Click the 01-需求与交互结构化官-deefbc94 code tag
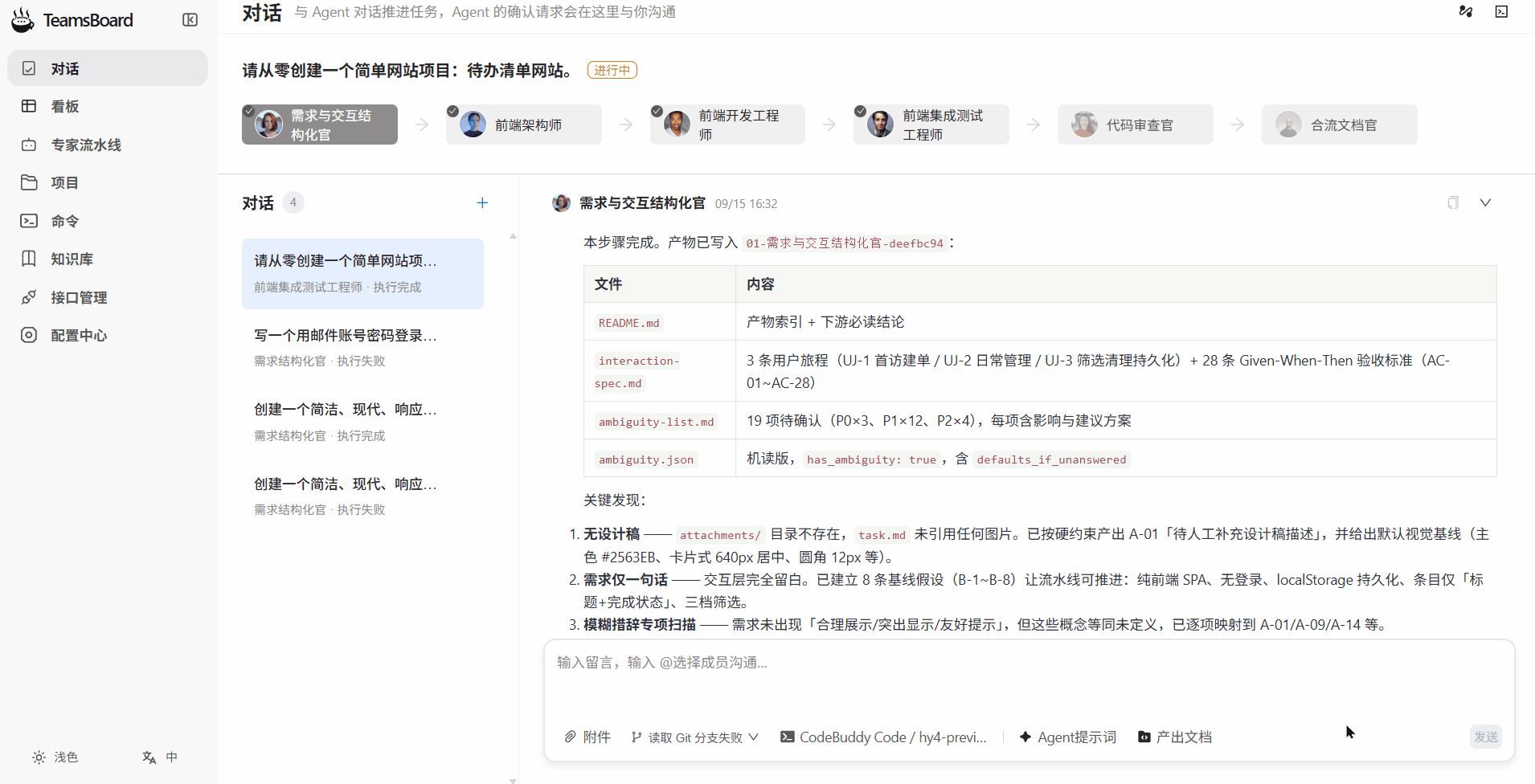This screenshot has width=1535, height=784. click(845, 243)
